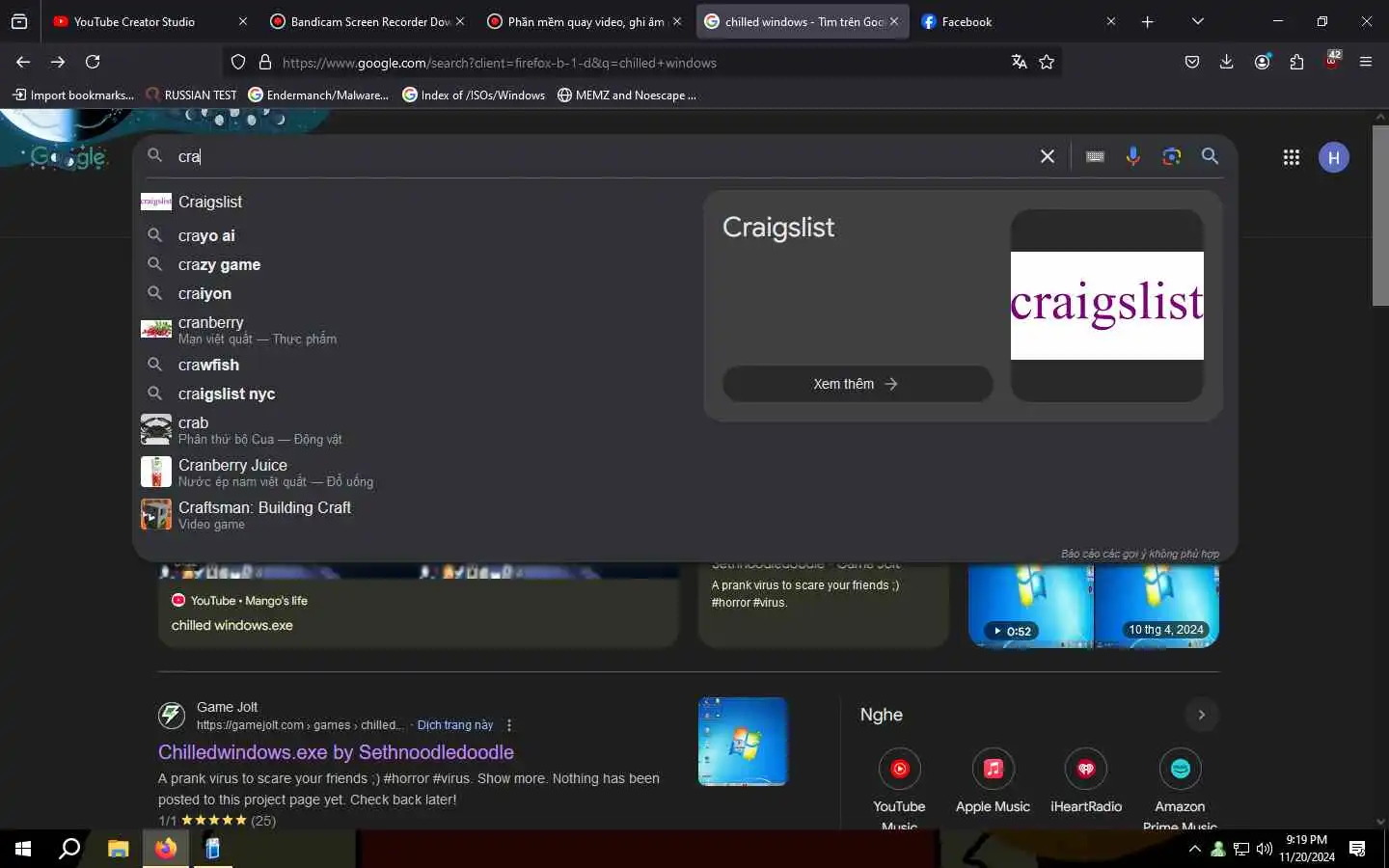
Task: Open Endermanch/Malware bookmark
Action: (x=318, y=95)
